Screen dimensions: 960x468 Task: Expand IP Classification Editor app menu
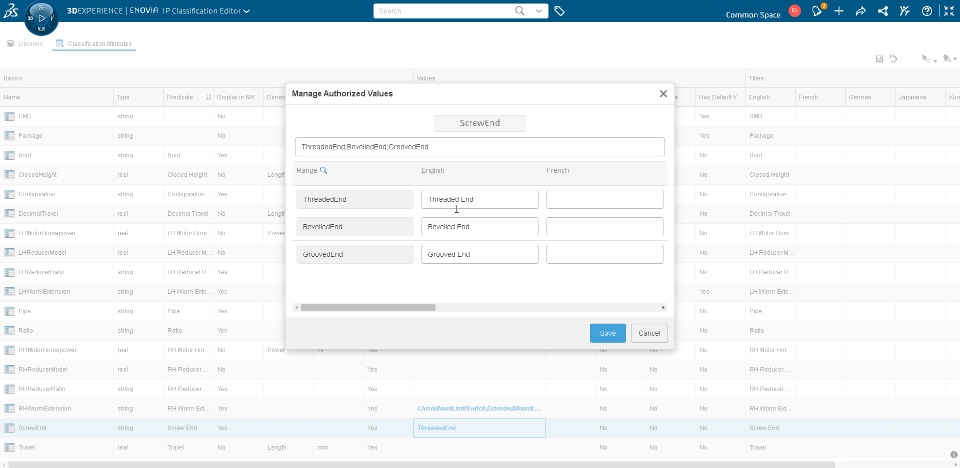[x=246, y=11]
